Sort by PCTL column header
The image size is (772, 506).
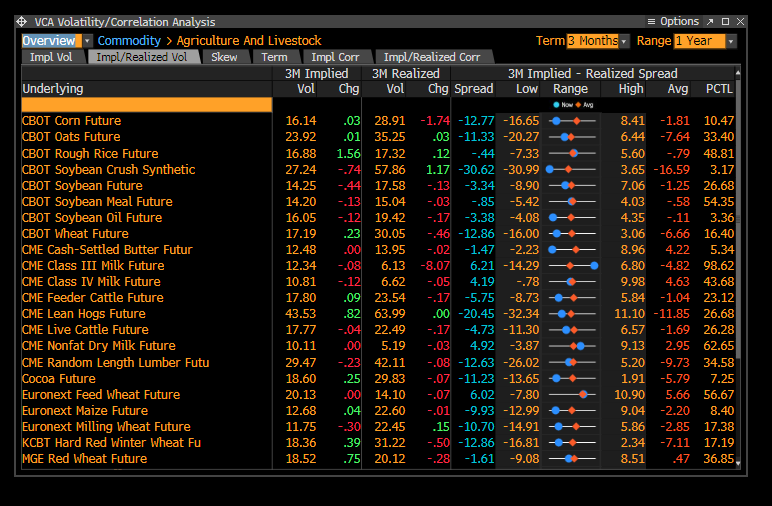[719, 89]
